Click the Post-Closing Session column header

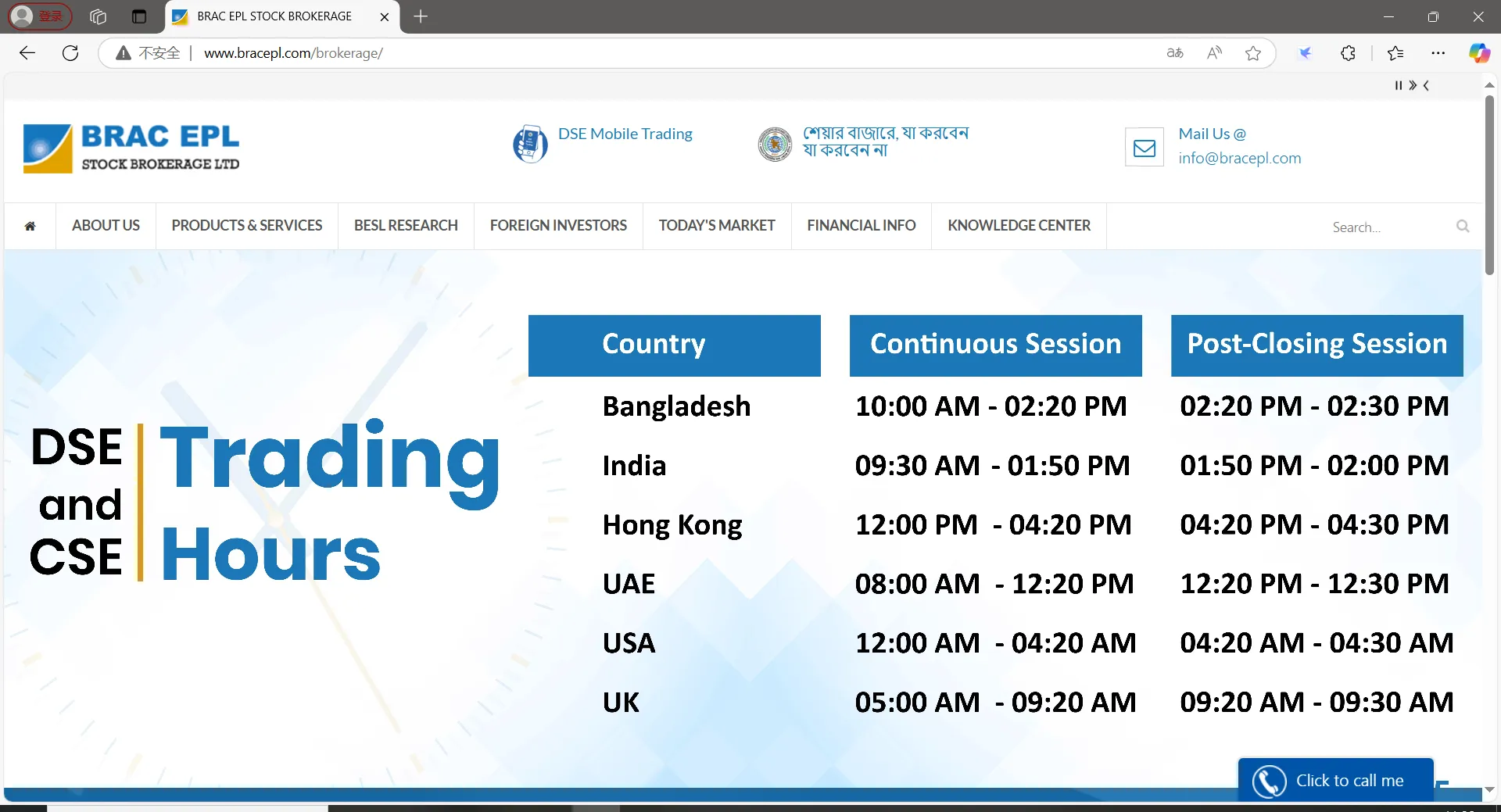(x=1317, y=345)
